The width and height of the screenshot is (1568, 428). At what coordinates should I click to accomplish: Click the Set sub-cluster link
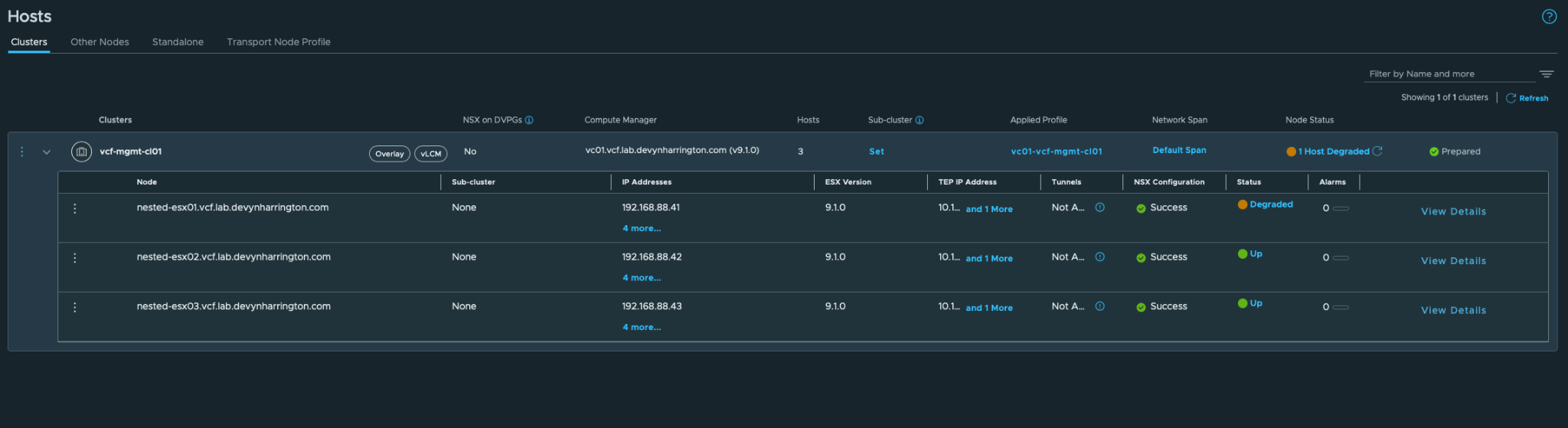tap(877, 152)
